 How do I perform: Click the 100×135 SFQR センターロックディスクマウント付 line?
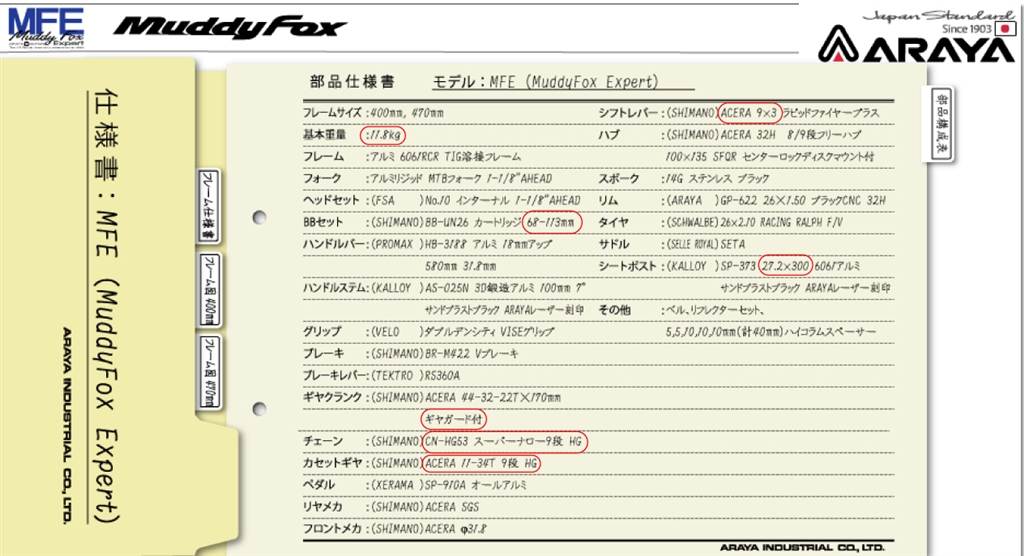coord(769,157)
